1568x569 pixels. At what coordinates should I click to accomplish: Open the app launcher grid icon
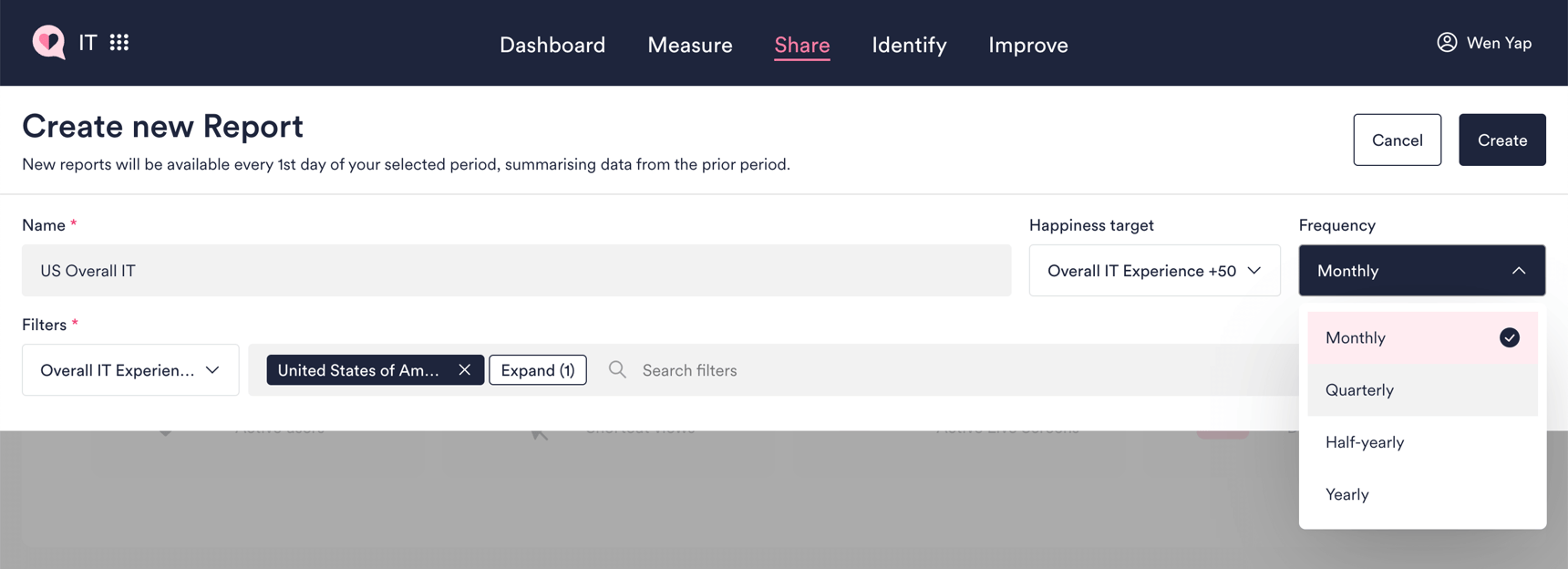click(x=119, y=41)
